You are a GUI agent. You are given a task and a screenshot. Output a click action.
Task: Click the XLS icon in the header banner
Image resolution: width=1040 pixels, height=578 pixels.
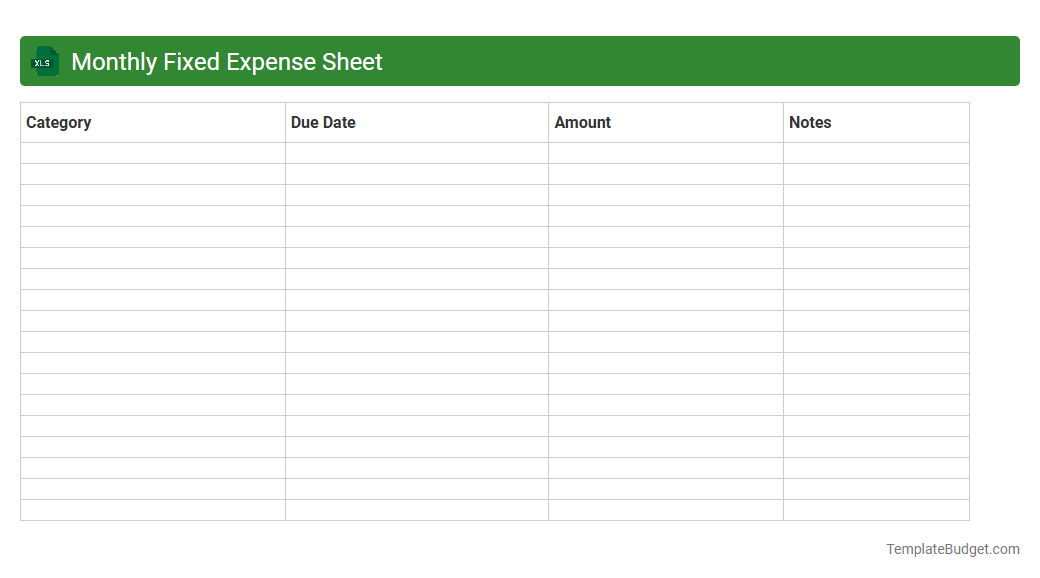[x=44, y=61]
